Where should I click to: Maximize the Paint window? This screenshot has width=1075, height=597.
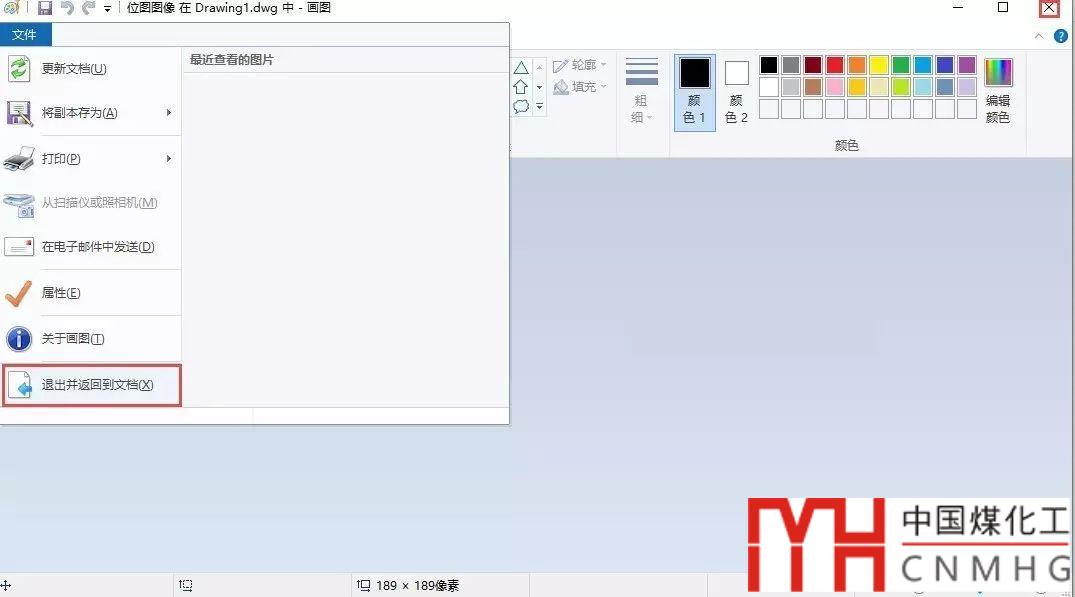1003,8
